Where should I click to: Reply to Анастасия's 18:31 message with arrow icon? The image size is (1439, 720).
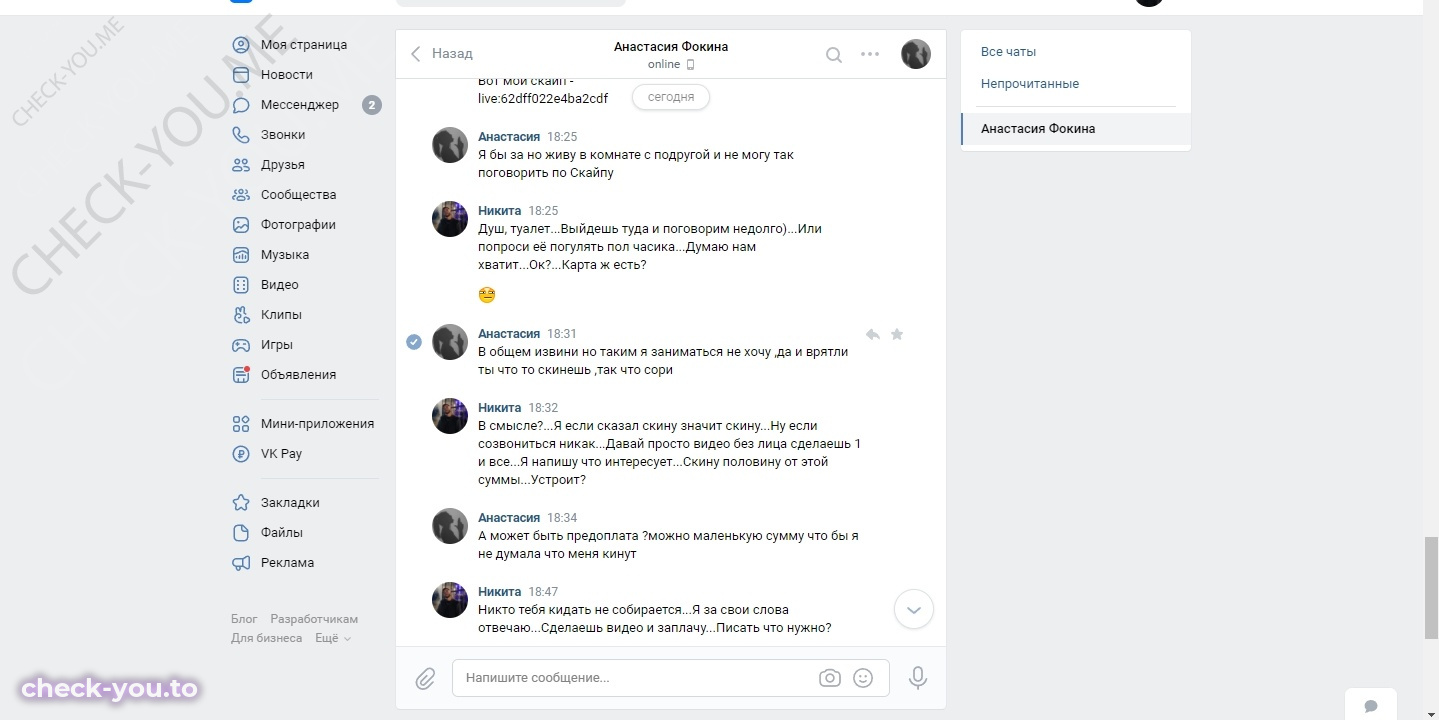(872, 334)
